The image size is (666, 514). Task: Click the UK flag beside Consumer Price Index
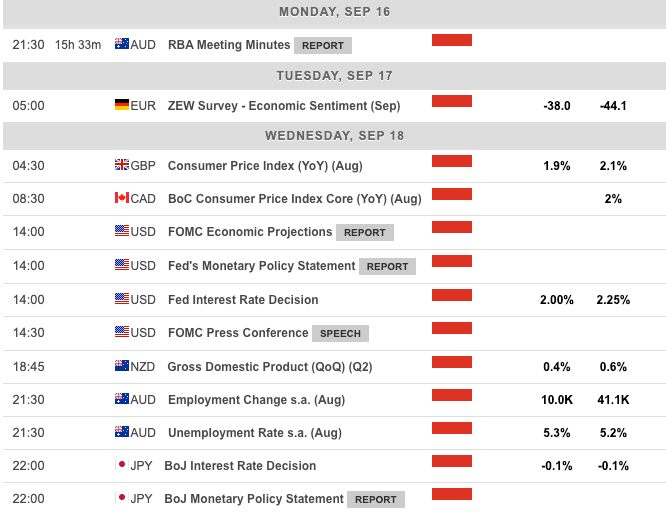tap(122, 166)
